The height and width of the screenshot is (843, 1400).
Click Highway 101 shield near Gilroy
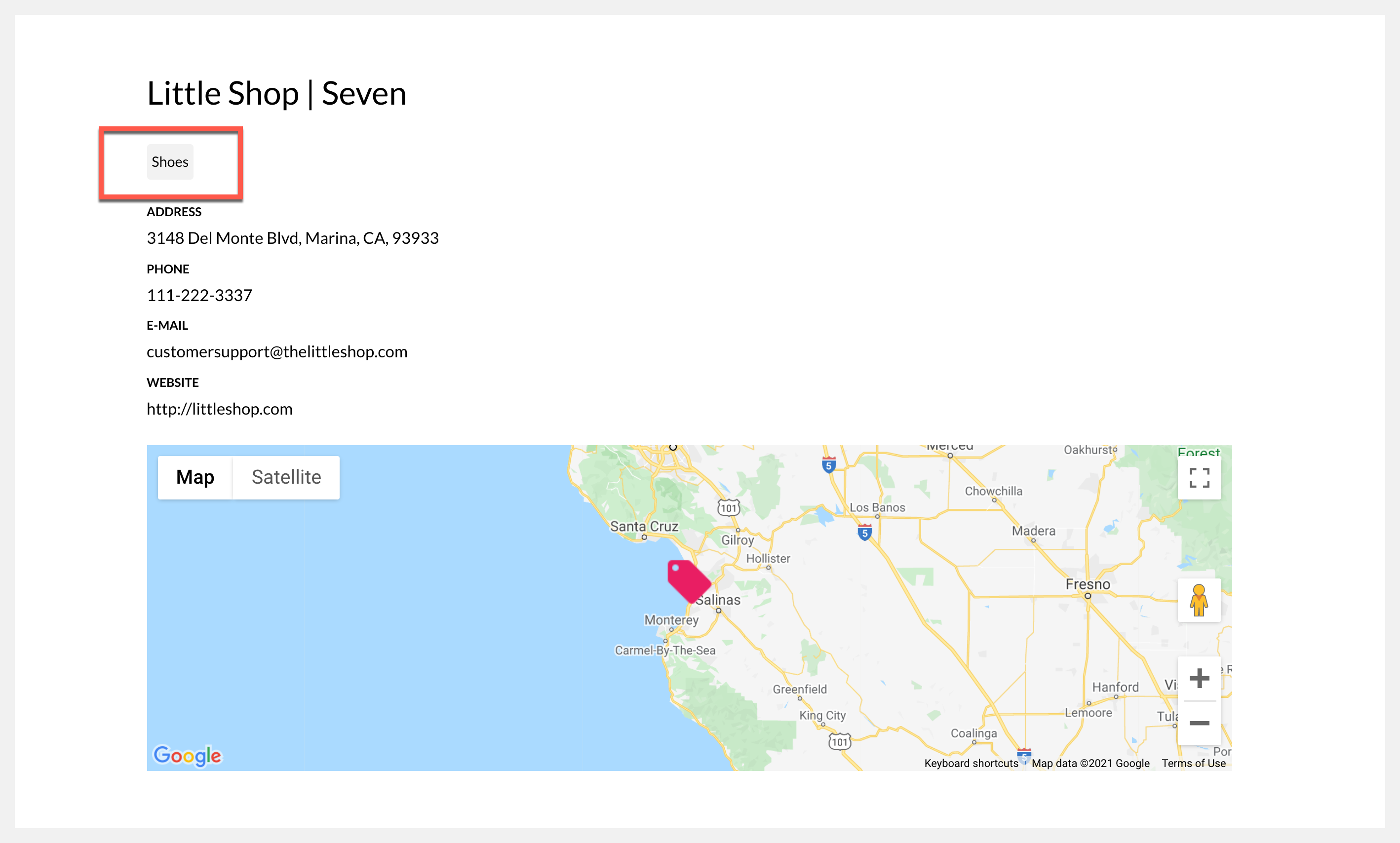729,508
